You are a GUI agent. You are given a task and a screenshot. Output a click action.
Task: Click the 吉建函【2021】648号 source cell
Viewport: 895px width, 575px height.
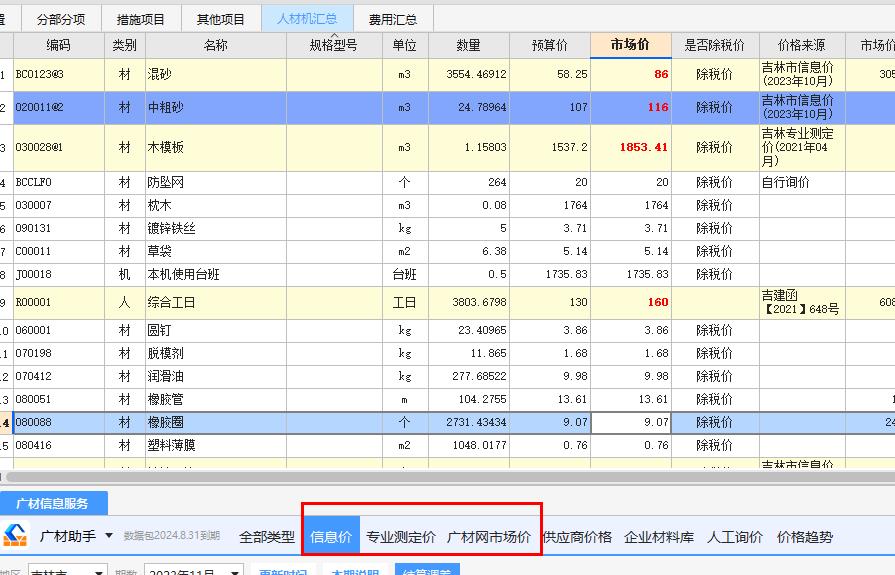click(x=802, y=302)
